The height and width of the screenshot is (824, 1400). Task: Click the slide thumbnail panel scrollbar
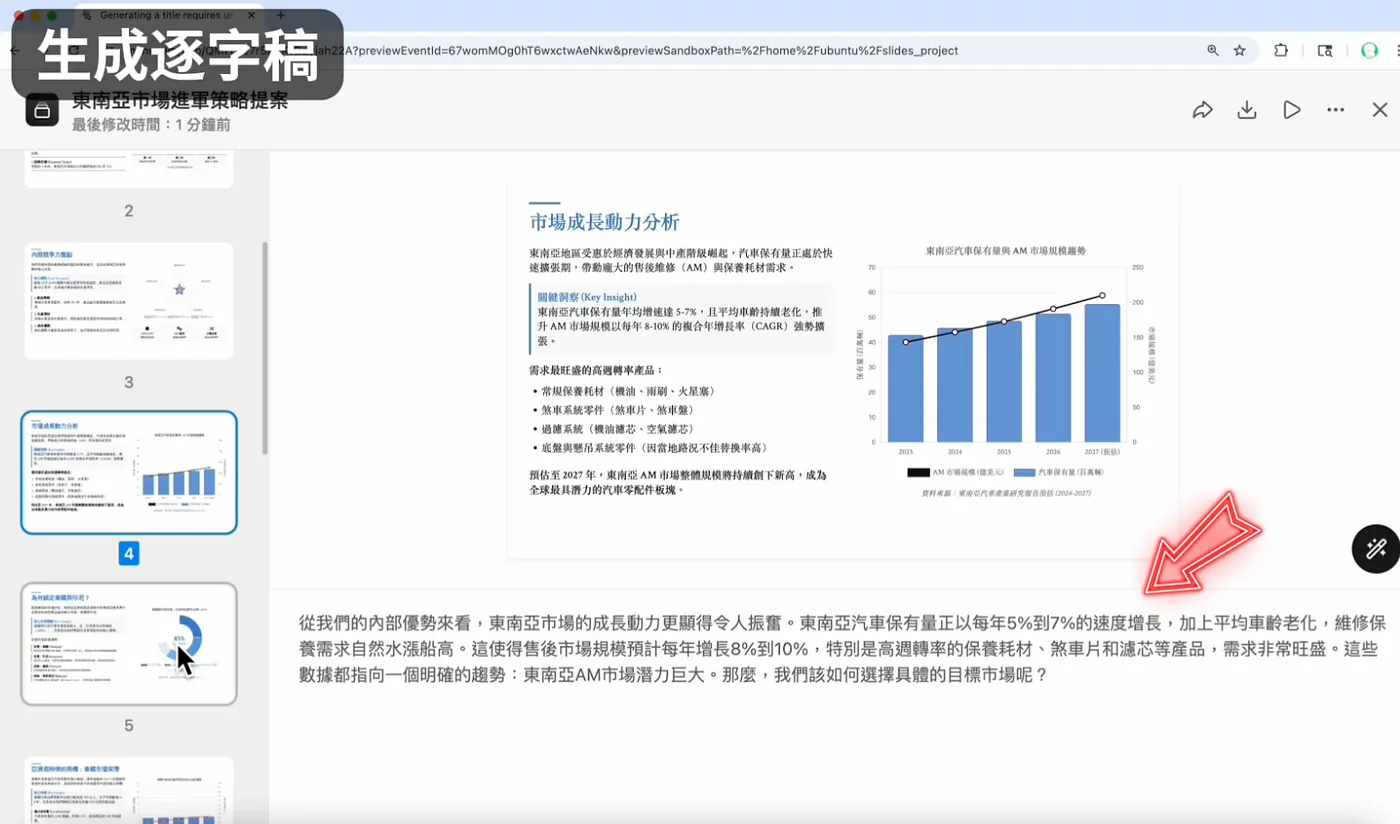pyautogui.click(x=264, y=348)
